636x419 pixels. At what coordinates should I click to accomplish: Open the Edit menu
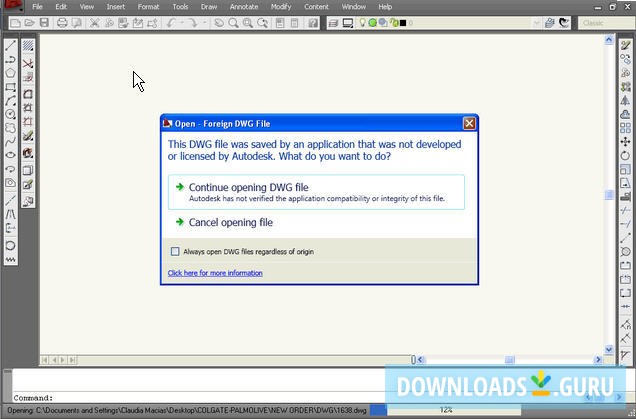[x=61, y=7]
